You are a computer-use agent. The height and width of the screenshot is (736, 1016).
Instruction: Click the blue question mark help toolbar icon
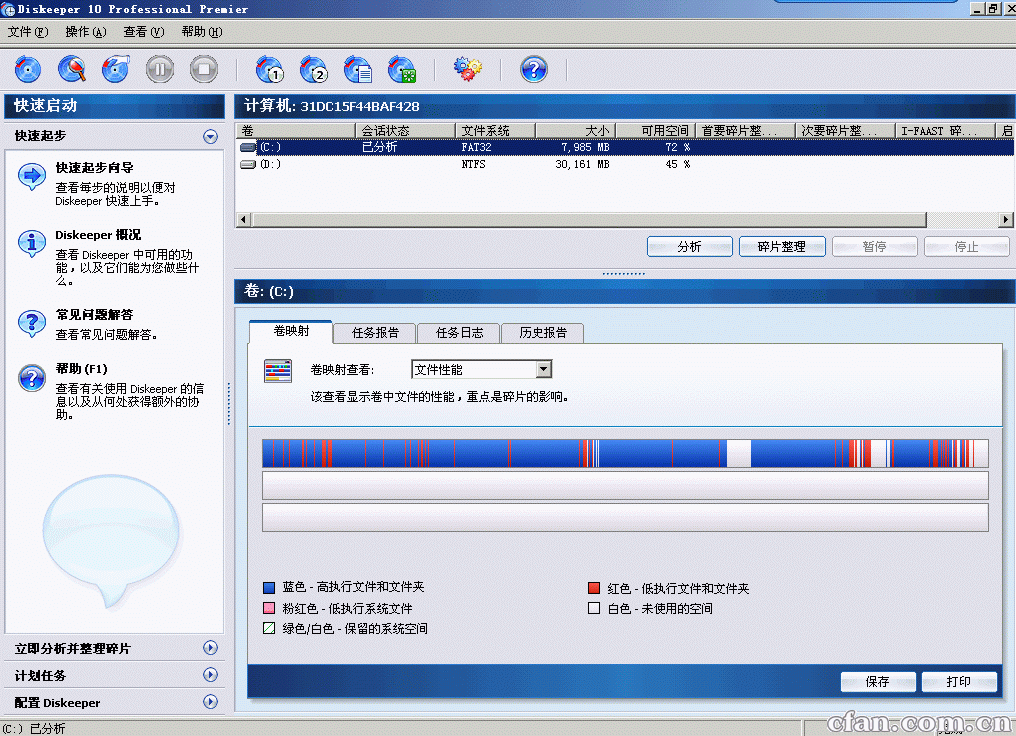(x=534, y=69)
